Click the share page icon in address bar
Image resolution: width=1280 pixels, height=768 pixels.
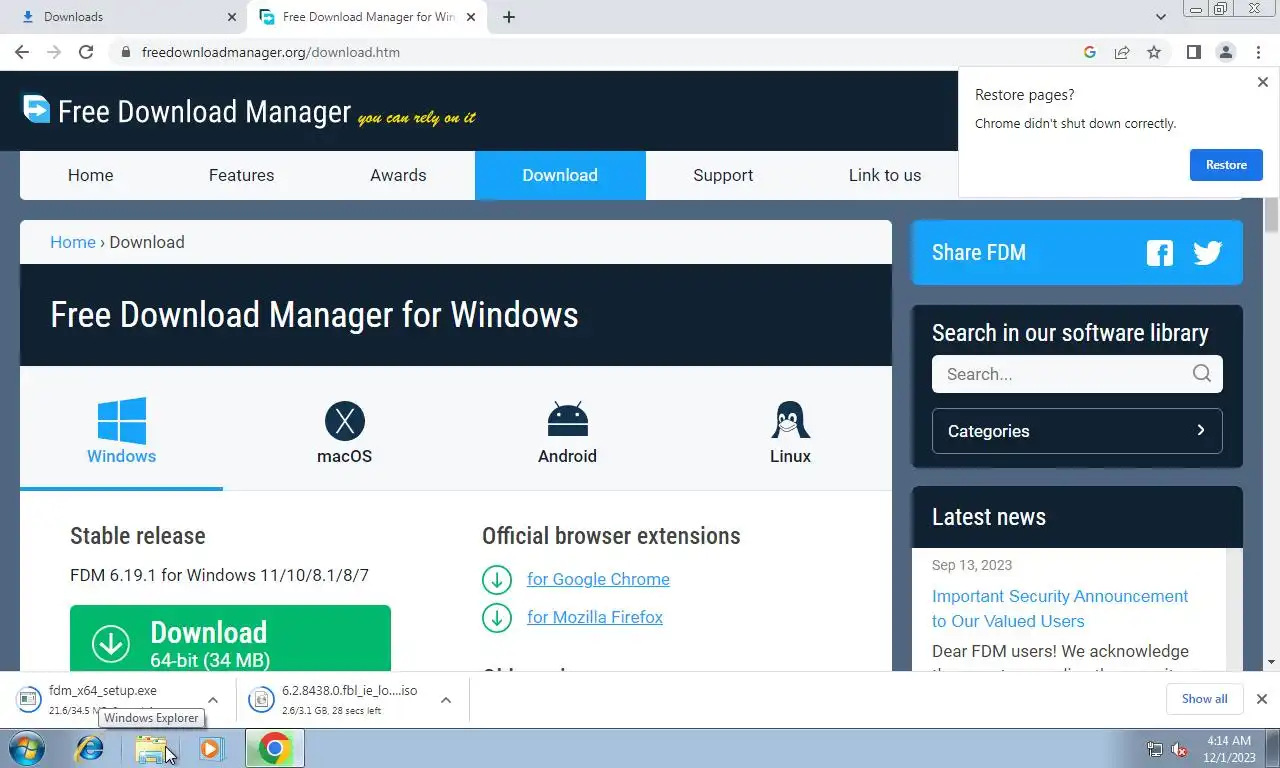[1122, 52]
